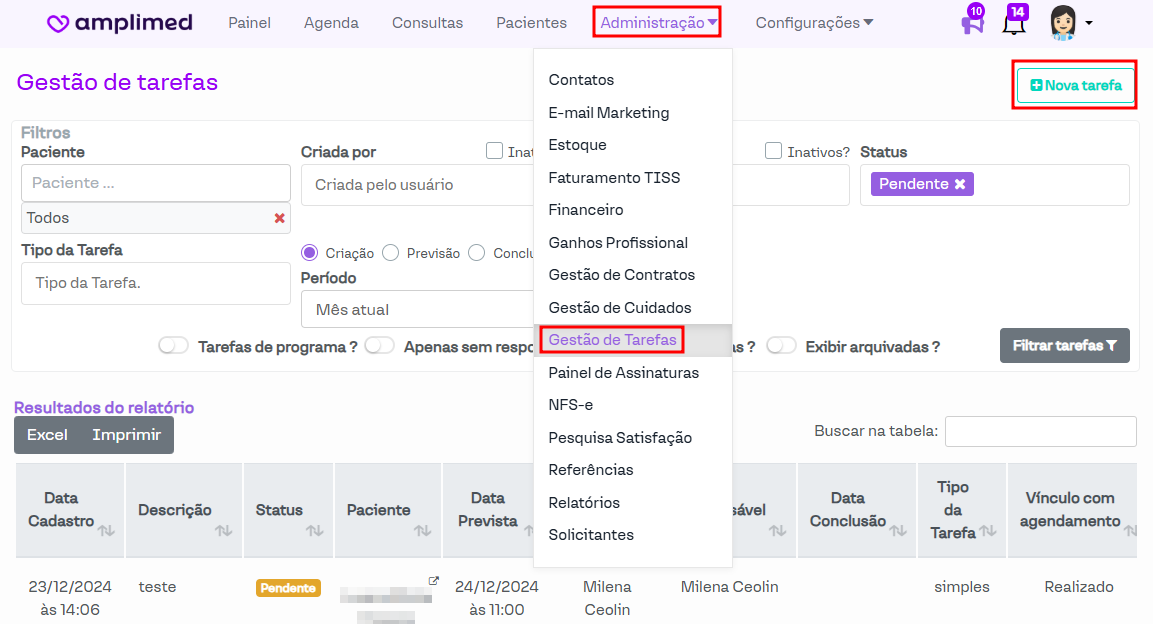Choose Relatórios in the dropdown menu

click(584, 502)
